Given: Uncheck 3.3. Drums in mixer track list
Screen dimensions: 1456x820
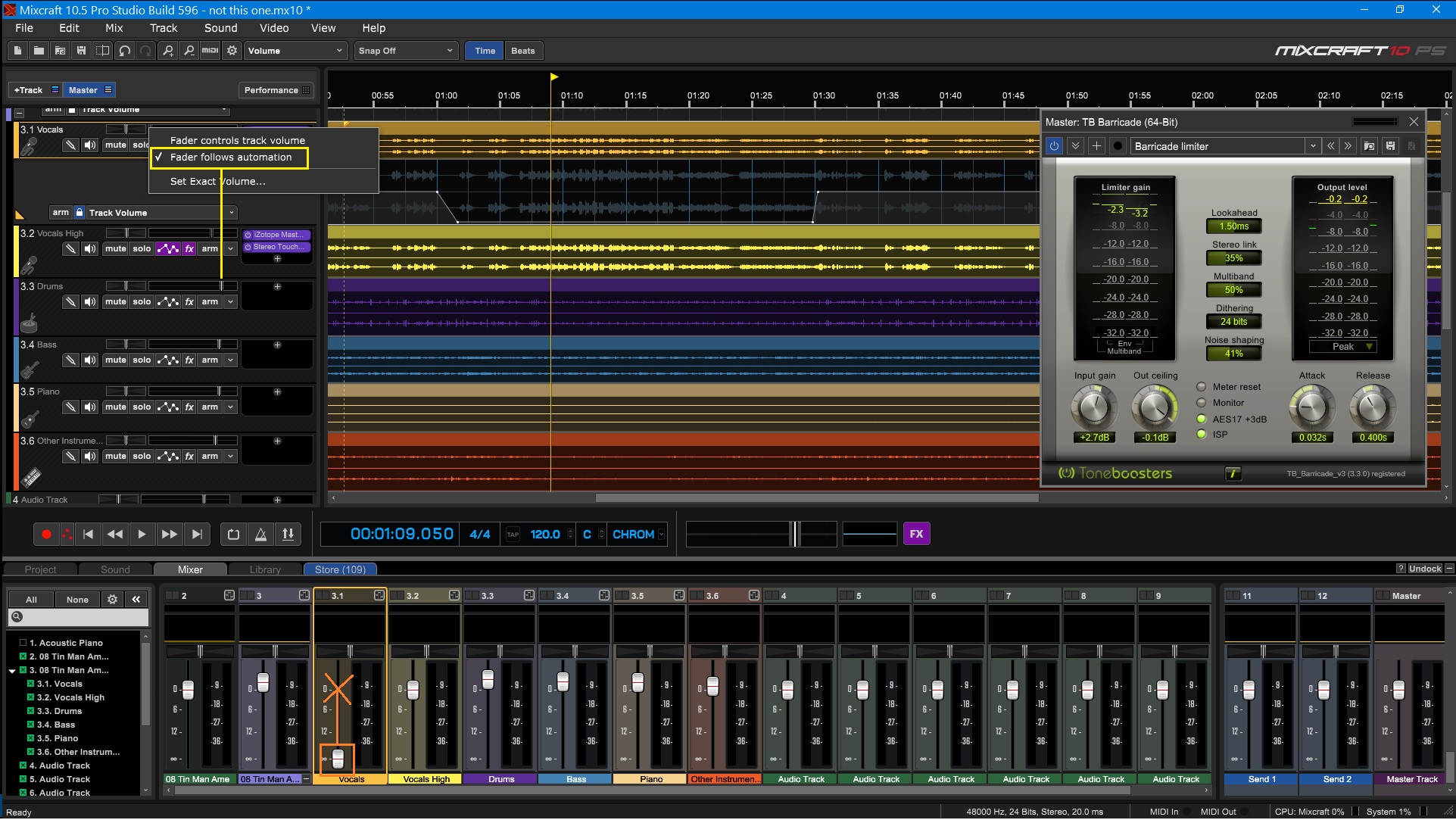Looking at the screenshot, I should 31,711.
